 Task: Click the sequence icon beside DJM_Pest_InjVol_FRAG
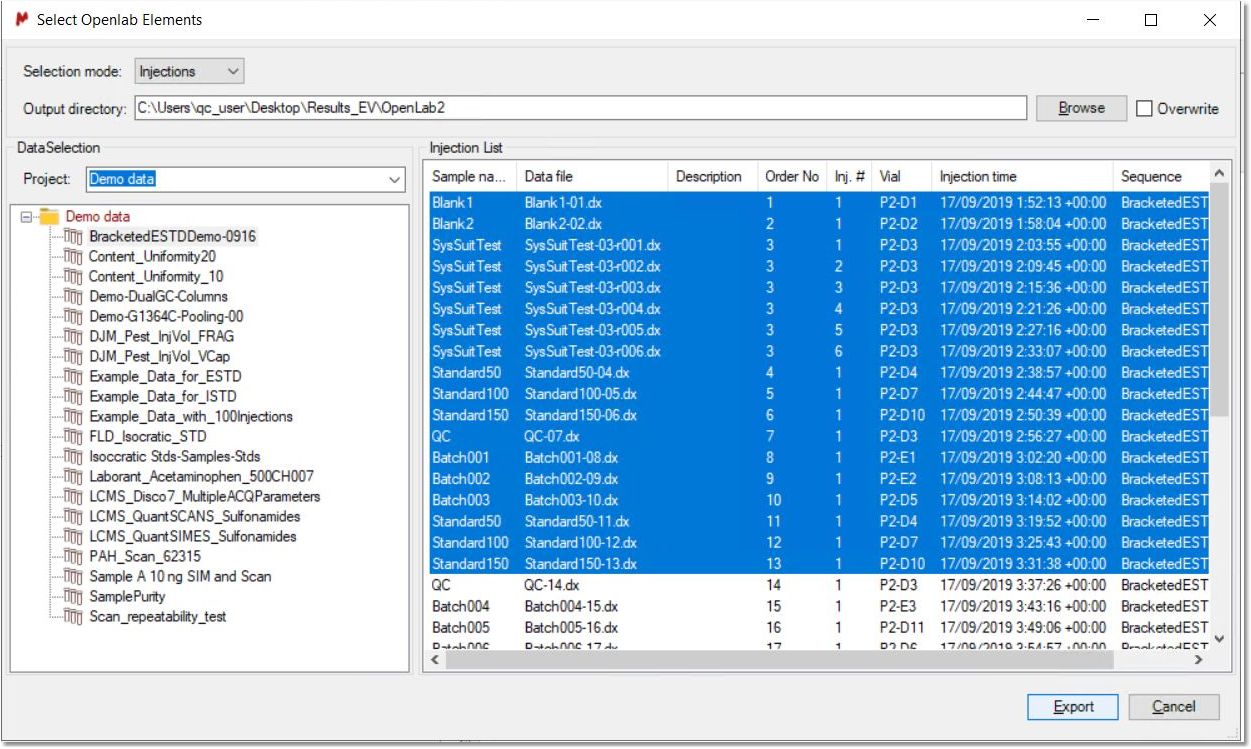pos(73,337)
